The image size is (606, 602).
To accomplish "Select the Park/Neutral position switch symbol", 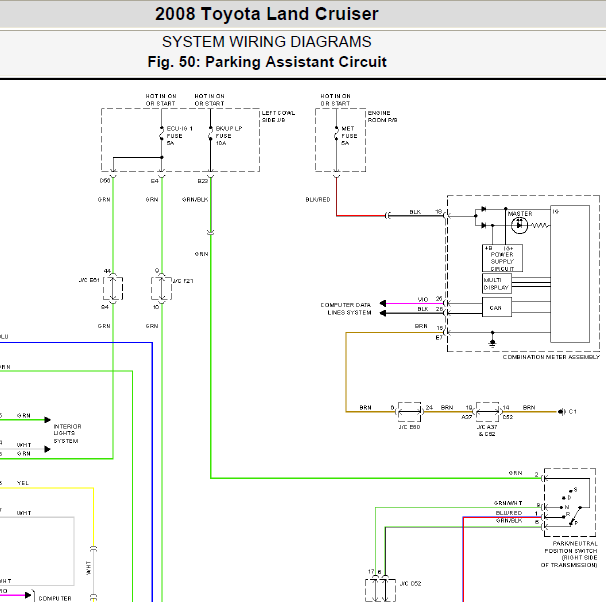I will coord(570,502).
